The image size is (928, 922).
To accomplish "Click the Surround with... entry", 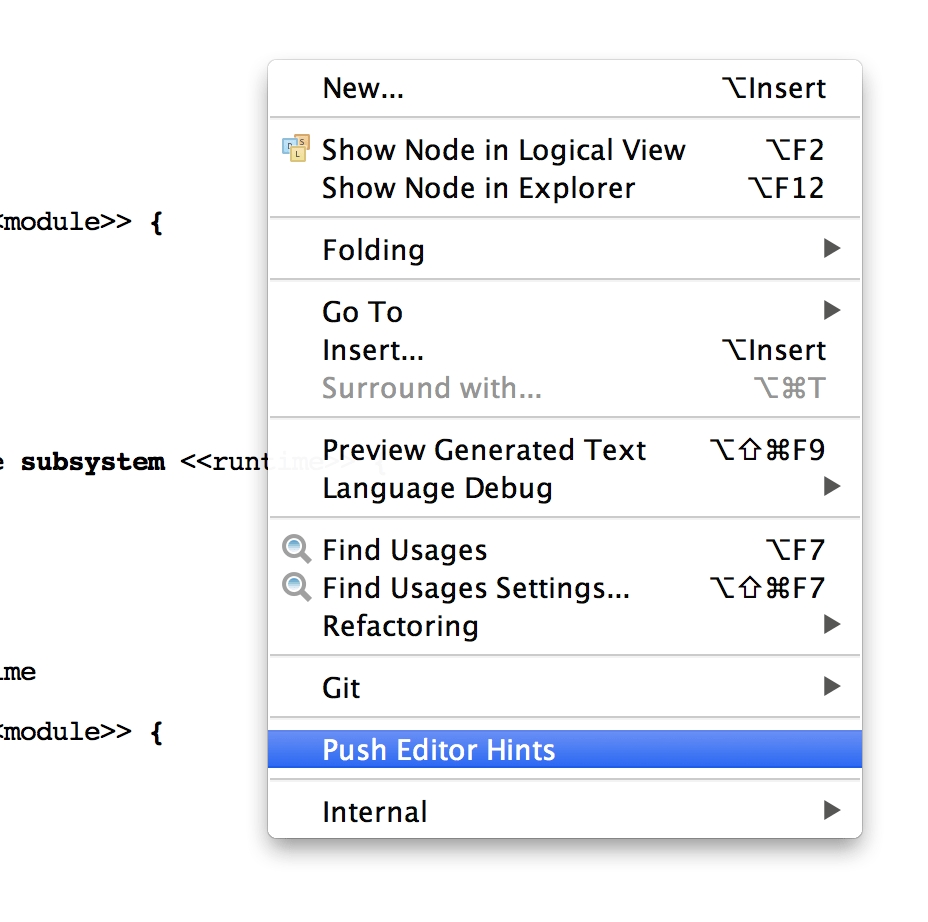I will pos(431,388).
